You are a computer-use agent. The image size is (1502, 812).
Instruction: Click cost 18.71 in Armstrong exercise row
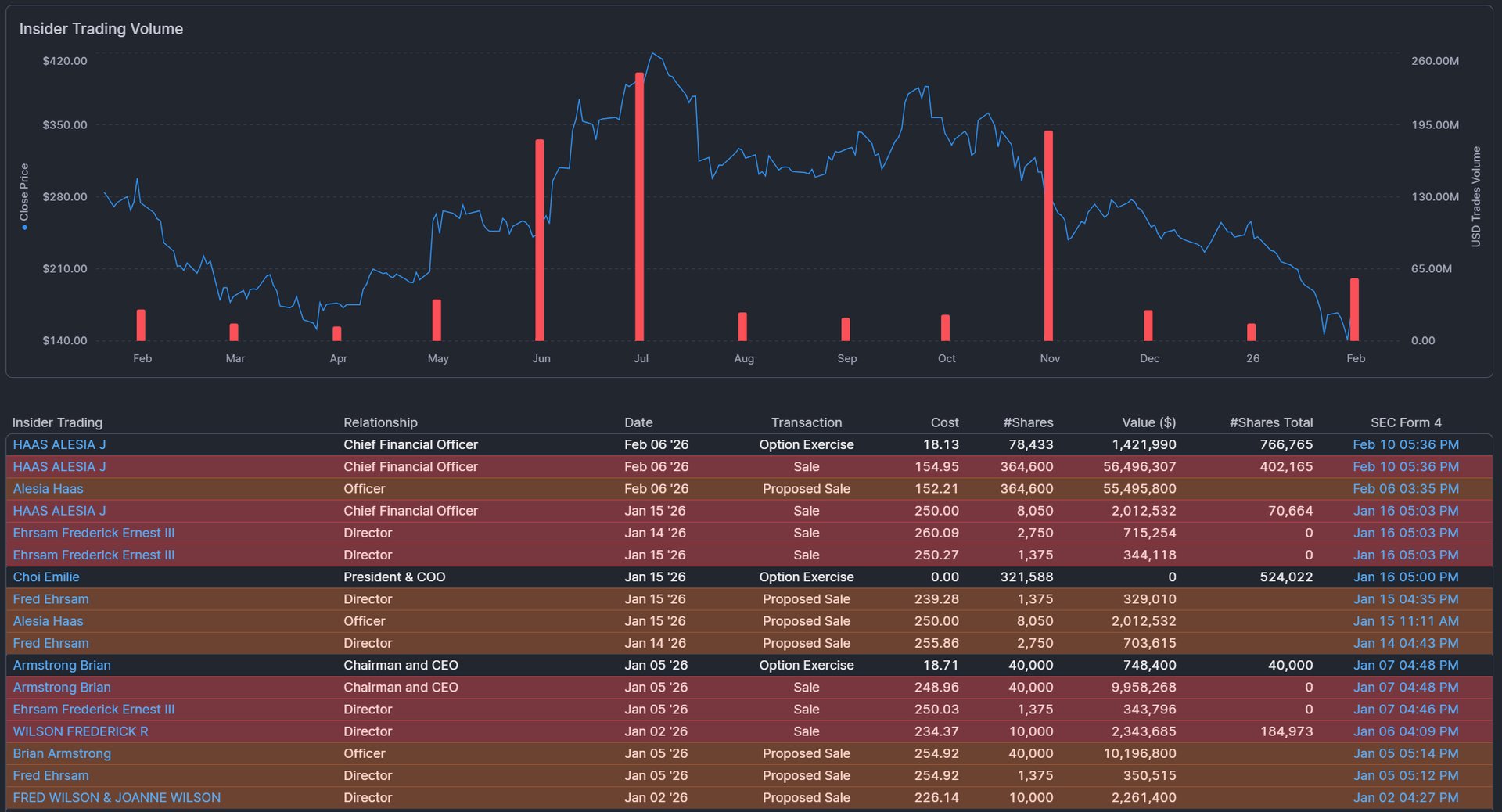pos(940,665)
